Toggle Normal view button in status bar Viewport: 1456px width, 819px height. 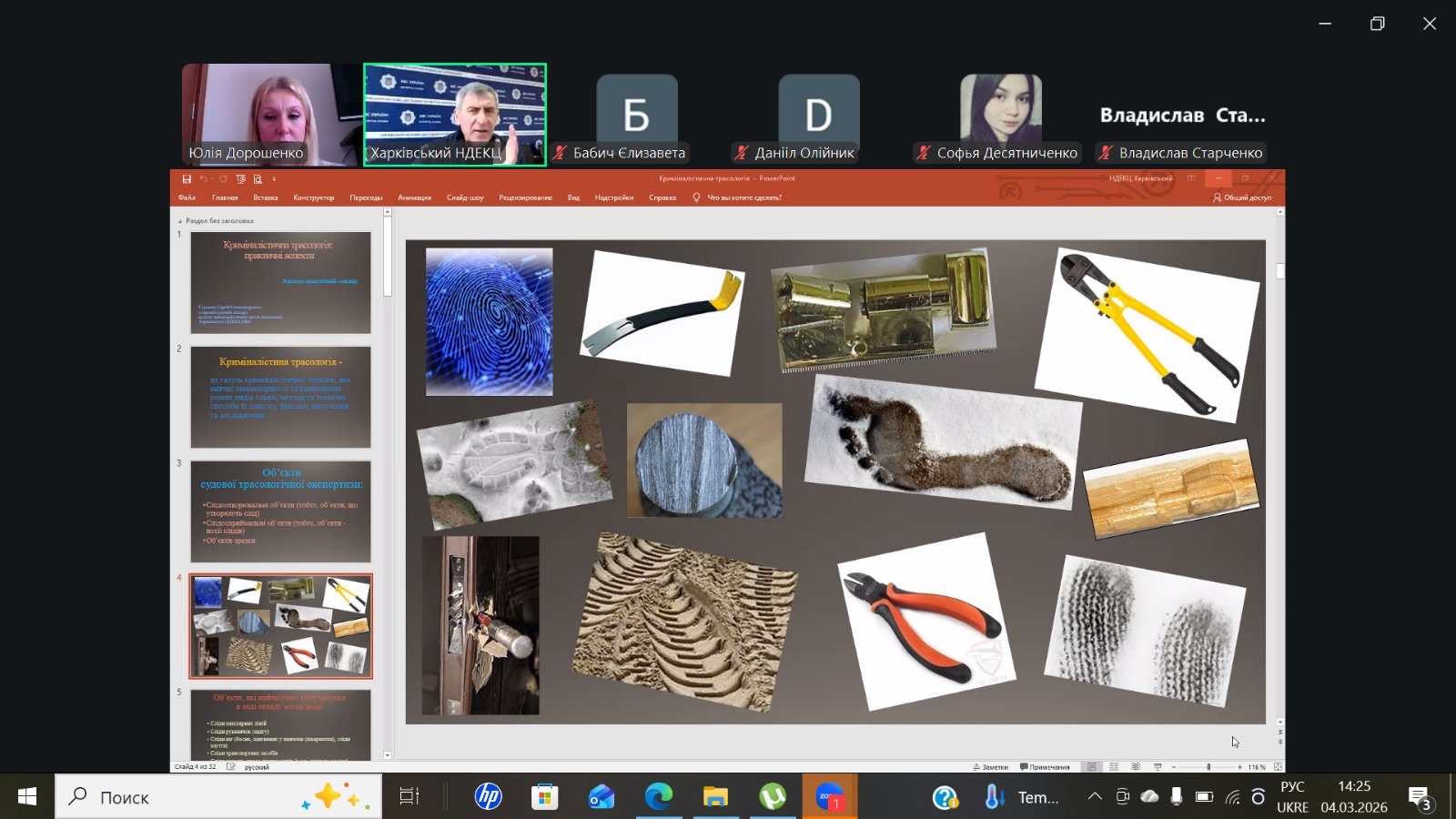coord(1092,767)
